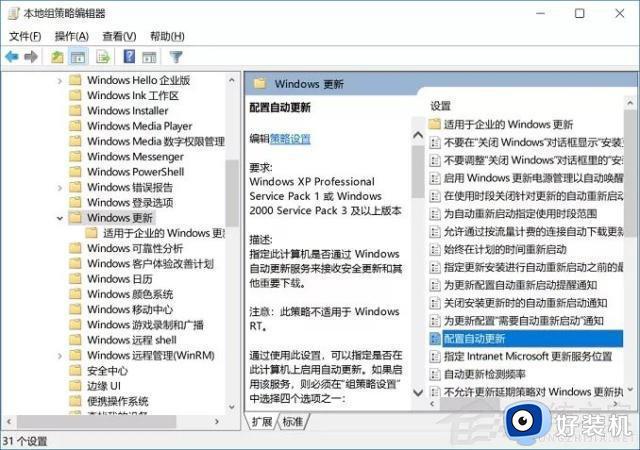Image resolution: width=640 pixels, height=450 pixels.
Task: Click the Forward arrow toolbar icon
Action: coord(31,57)
